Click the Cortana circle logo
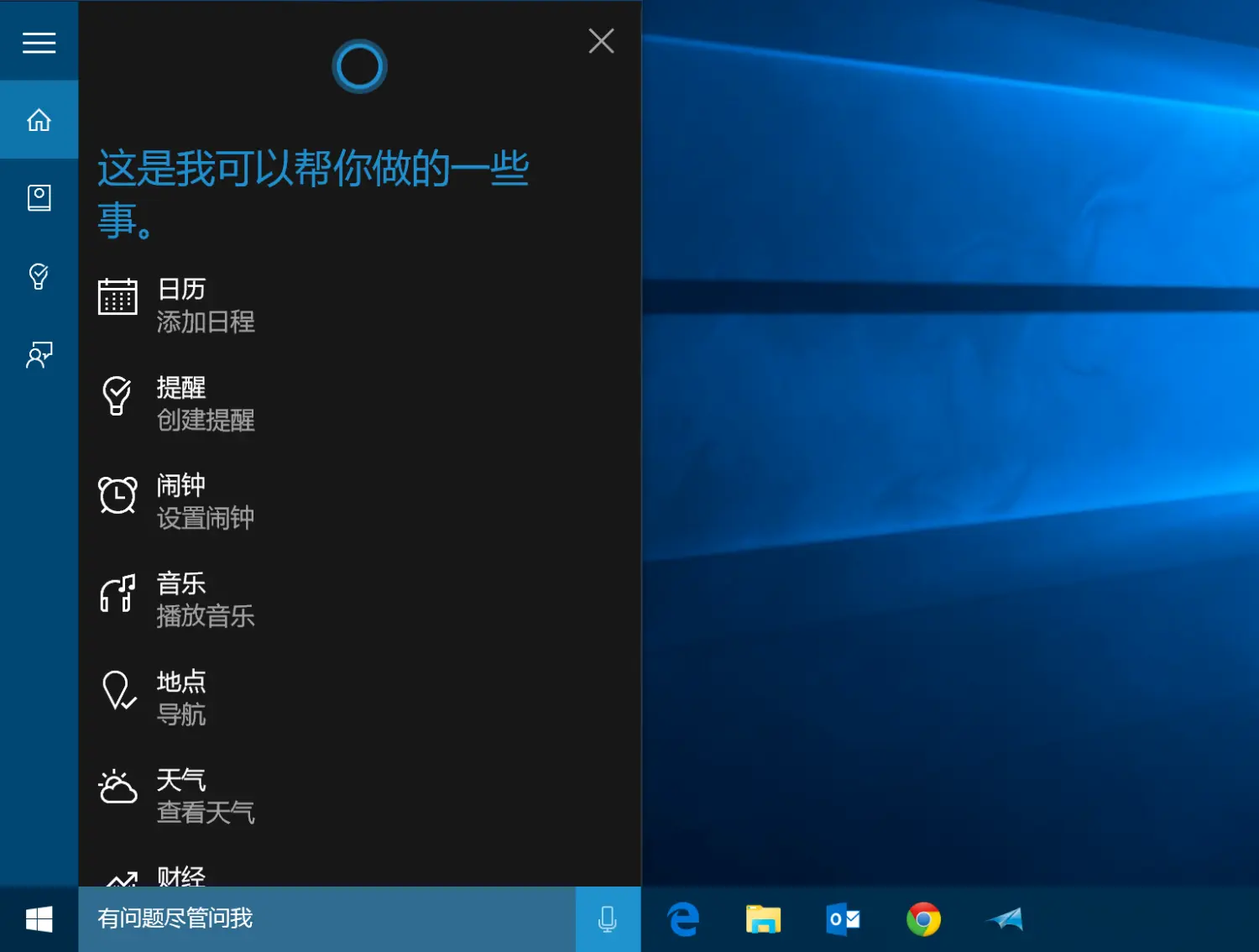This screenshot has height=952, width=1259. [359, 66]
